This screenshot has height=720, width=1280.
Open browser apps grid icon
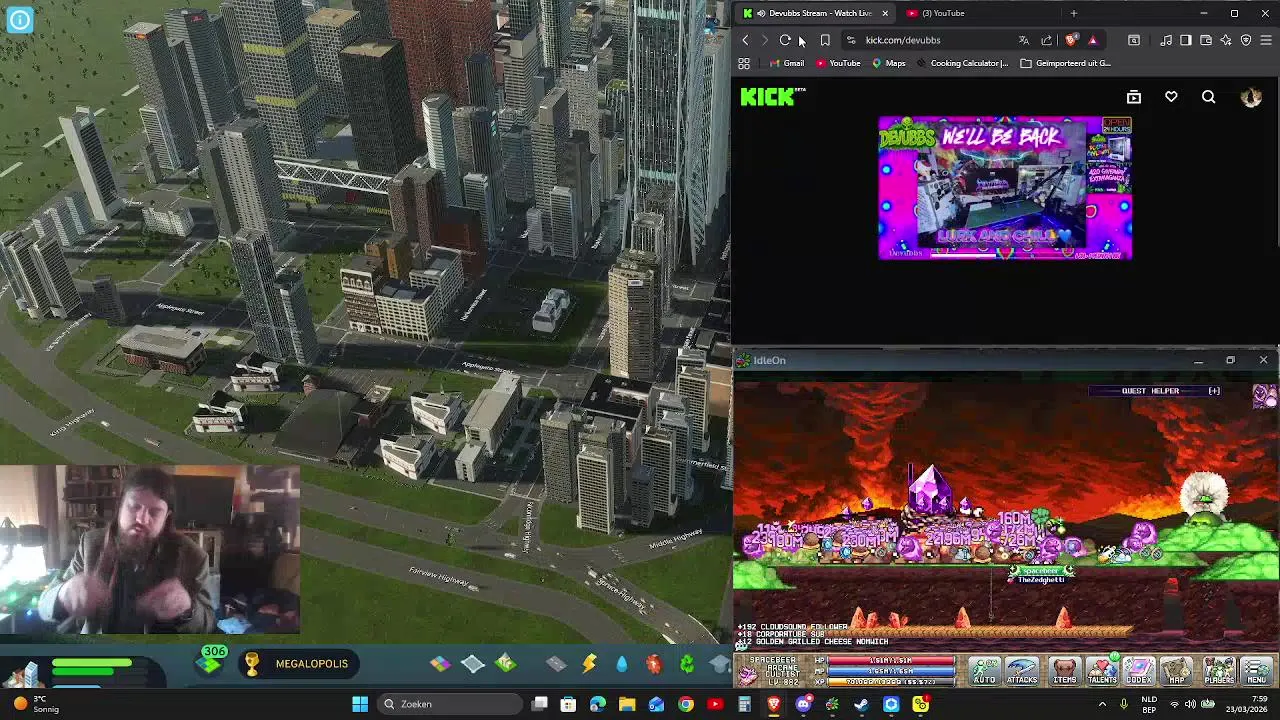tap(744, 63)
